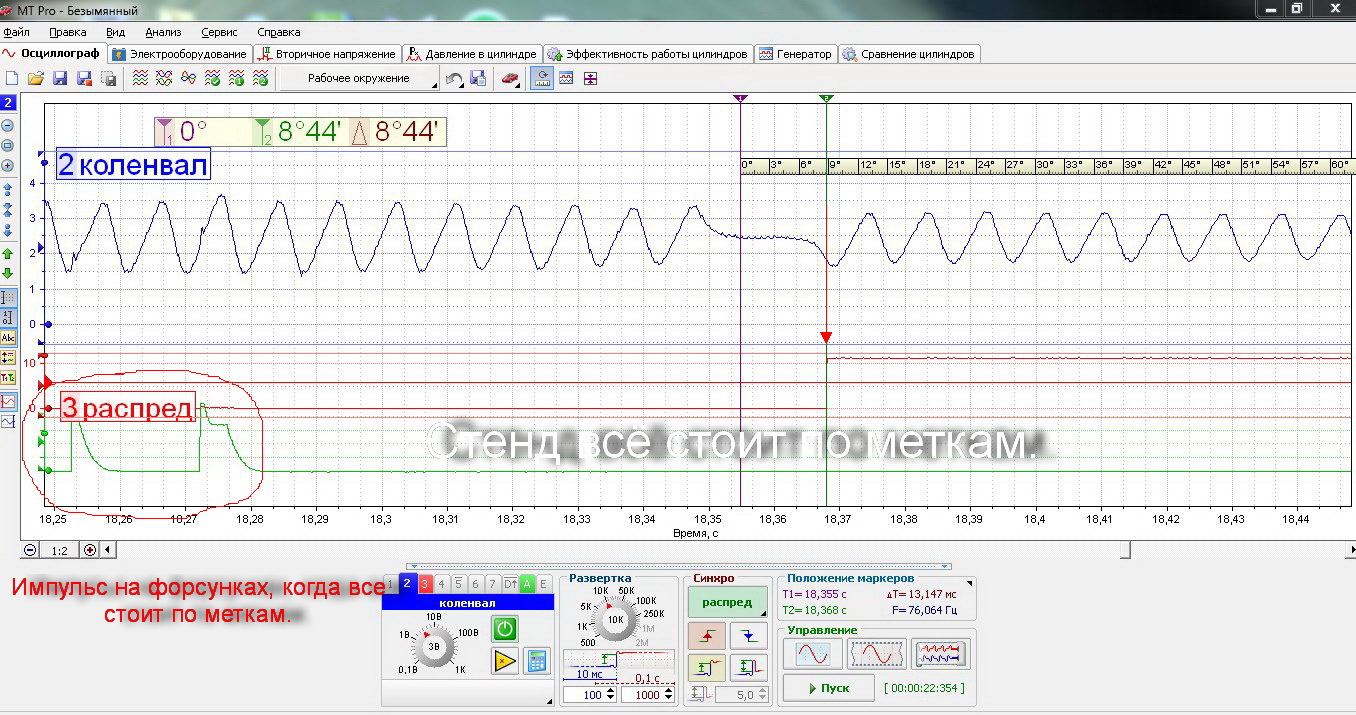This screenshot has height=715, width=1356.
Task: Click the green up arrow in left sidebar
Action: click(8, 254)
